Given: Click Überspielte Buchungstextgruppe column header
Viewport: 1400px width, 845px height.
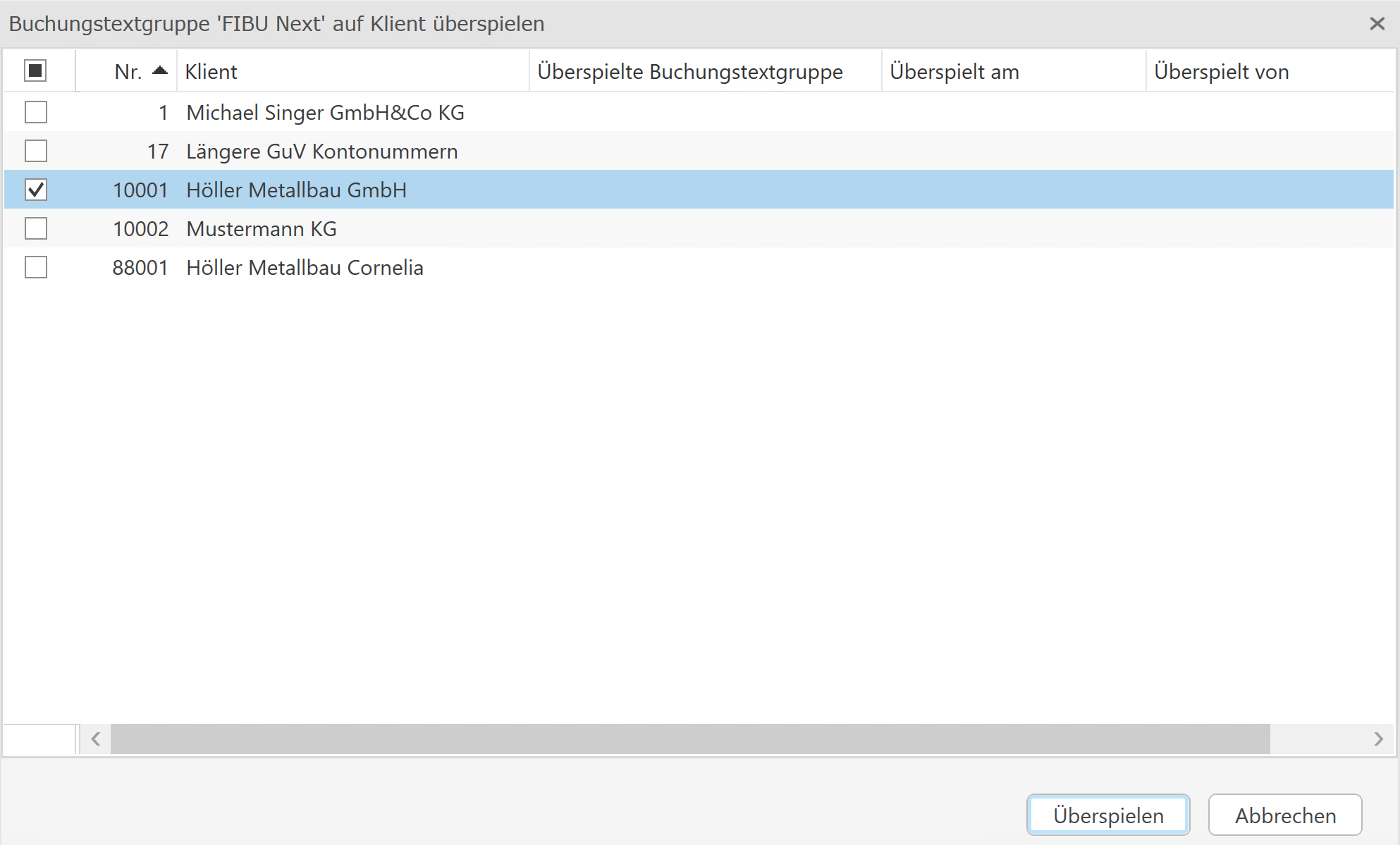Looking at the screenshot, I should [x=689, y=71].
